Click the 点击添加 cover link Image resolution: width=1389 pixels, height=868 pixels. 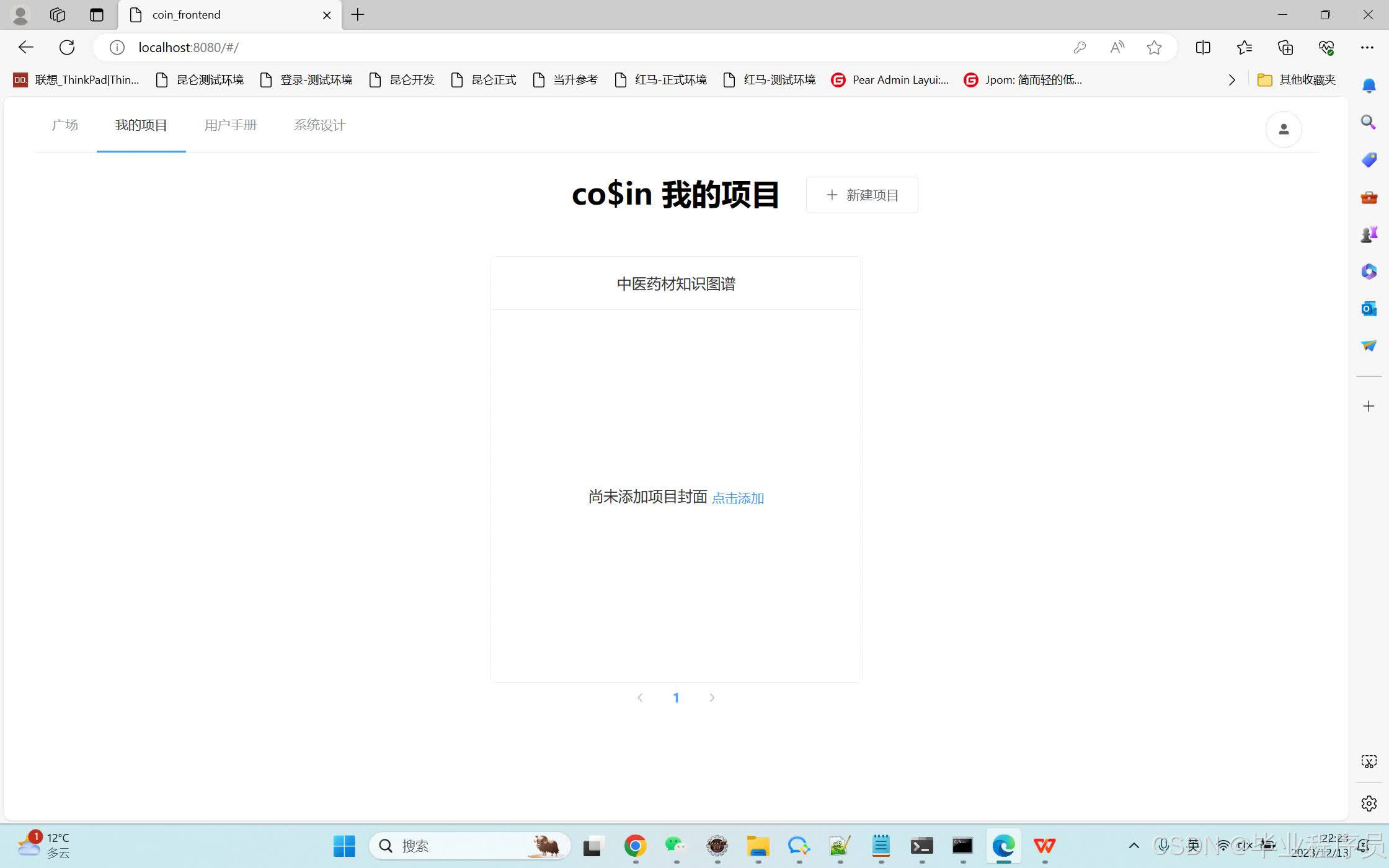[x=737, y=498]
